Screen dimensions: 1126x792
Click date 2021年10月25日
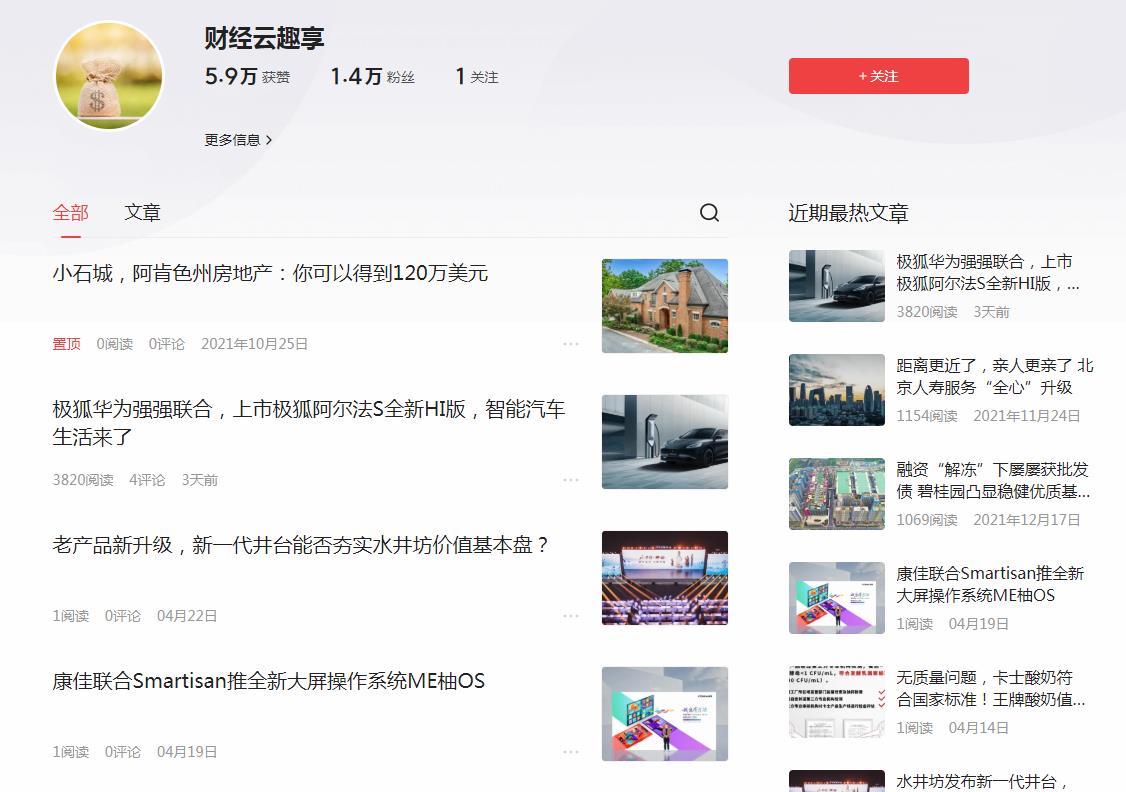[254, 344]
